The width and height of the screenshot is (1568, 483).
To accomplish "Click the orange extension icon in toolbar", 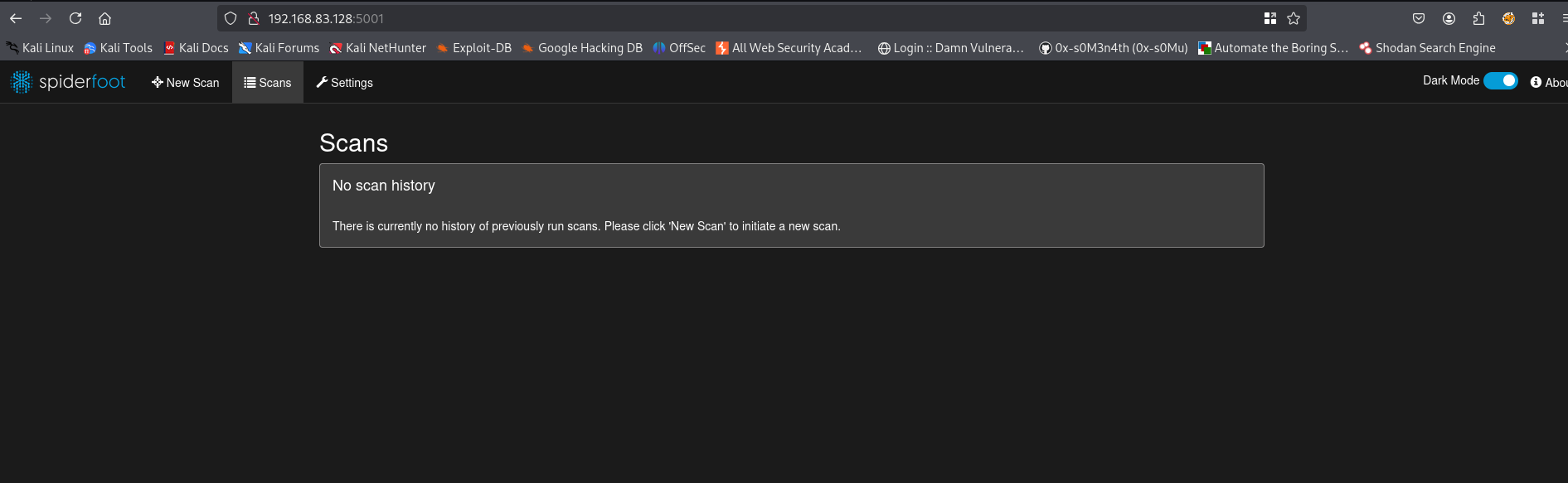I will click(x=1508, y=18).
